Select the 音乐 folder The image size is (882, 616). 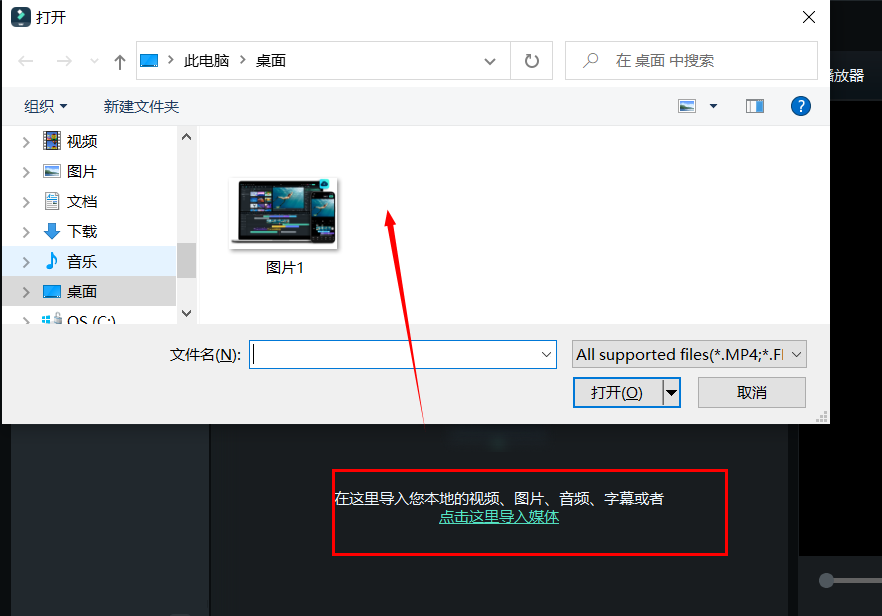81,260
